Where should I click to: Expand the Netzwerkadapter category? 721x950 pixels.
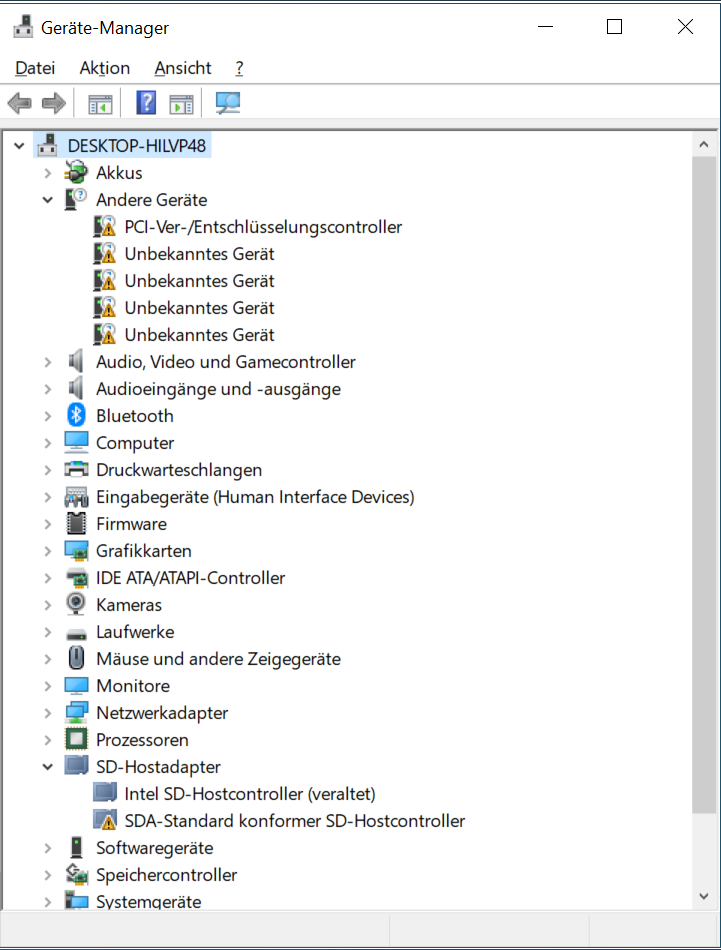pyautogui.click(x=47, y=713)
